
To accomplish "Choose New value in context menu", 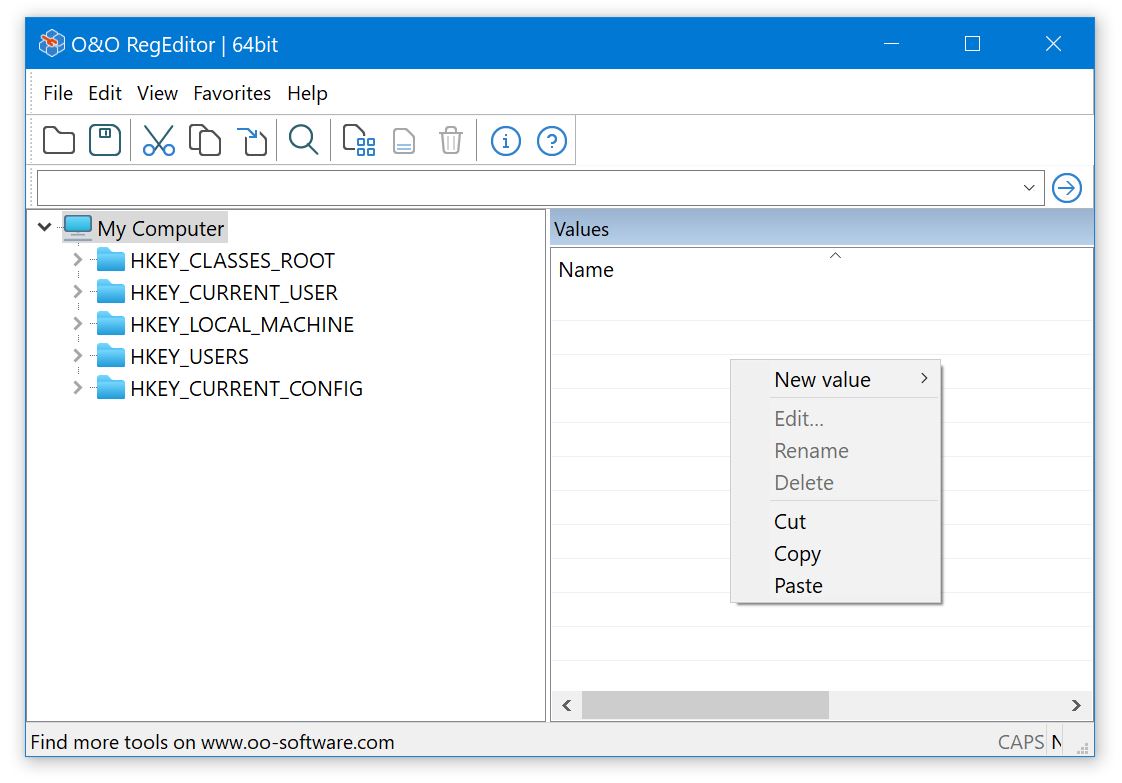I will (835, 379).
